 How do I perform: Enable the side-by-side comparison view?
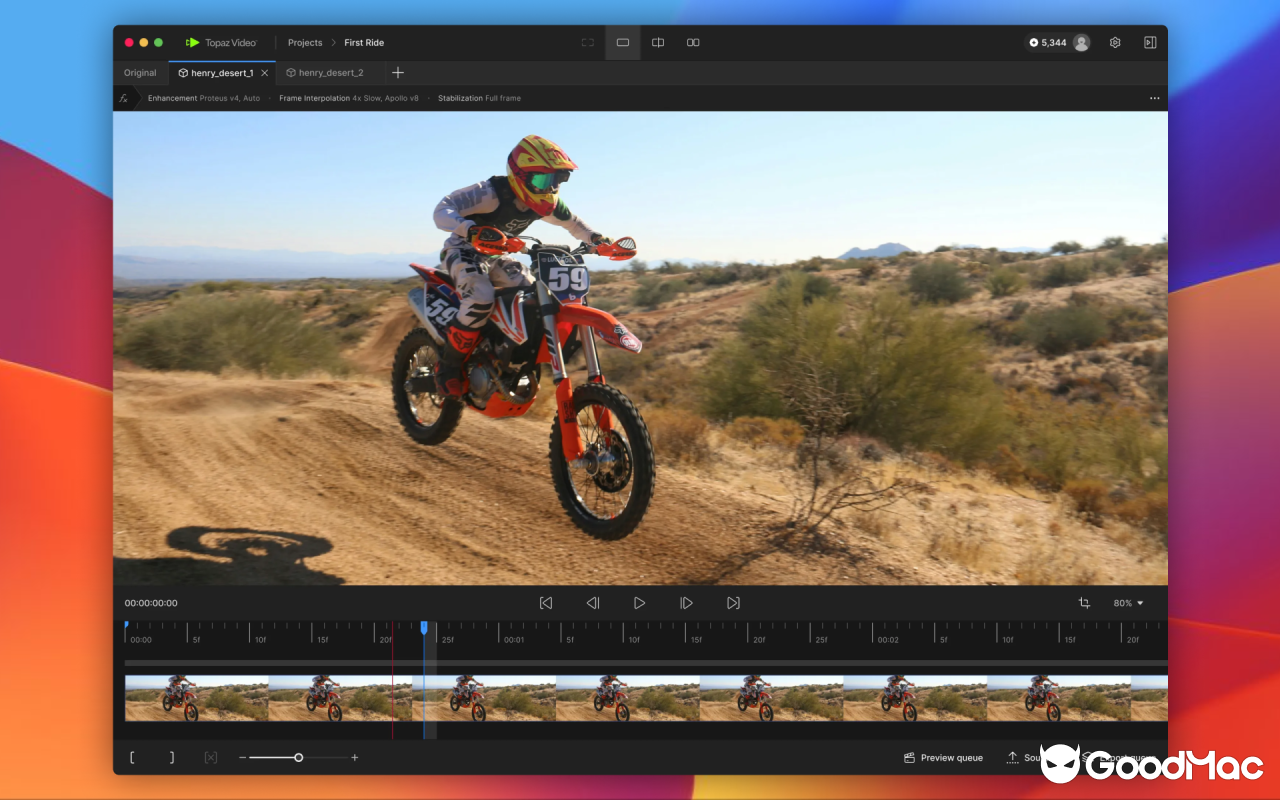(x=692, y=42)
